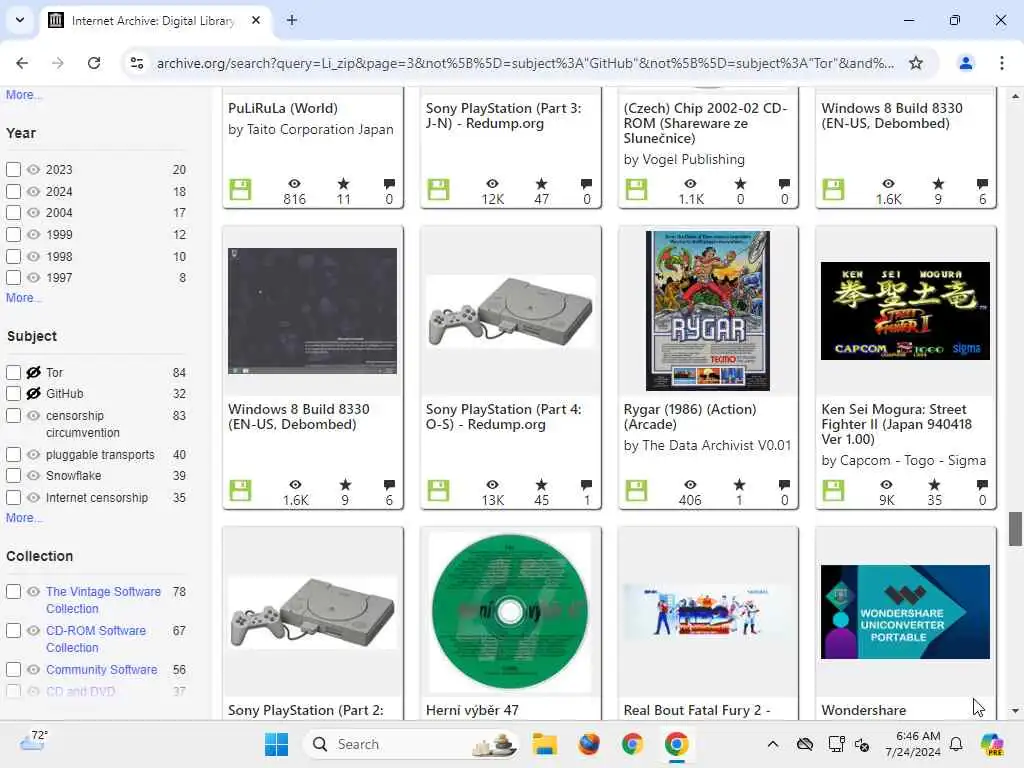This screenshot has height=768, width=1024.
Task: Open CD-ROM Software Collection link
Action: (96, 639)
